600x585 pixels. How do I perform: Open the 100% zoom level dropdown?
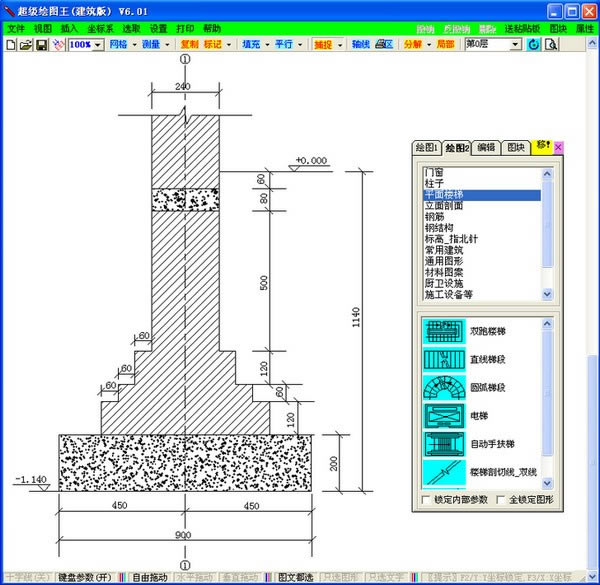pyautogui.click(x=98, y=45)
